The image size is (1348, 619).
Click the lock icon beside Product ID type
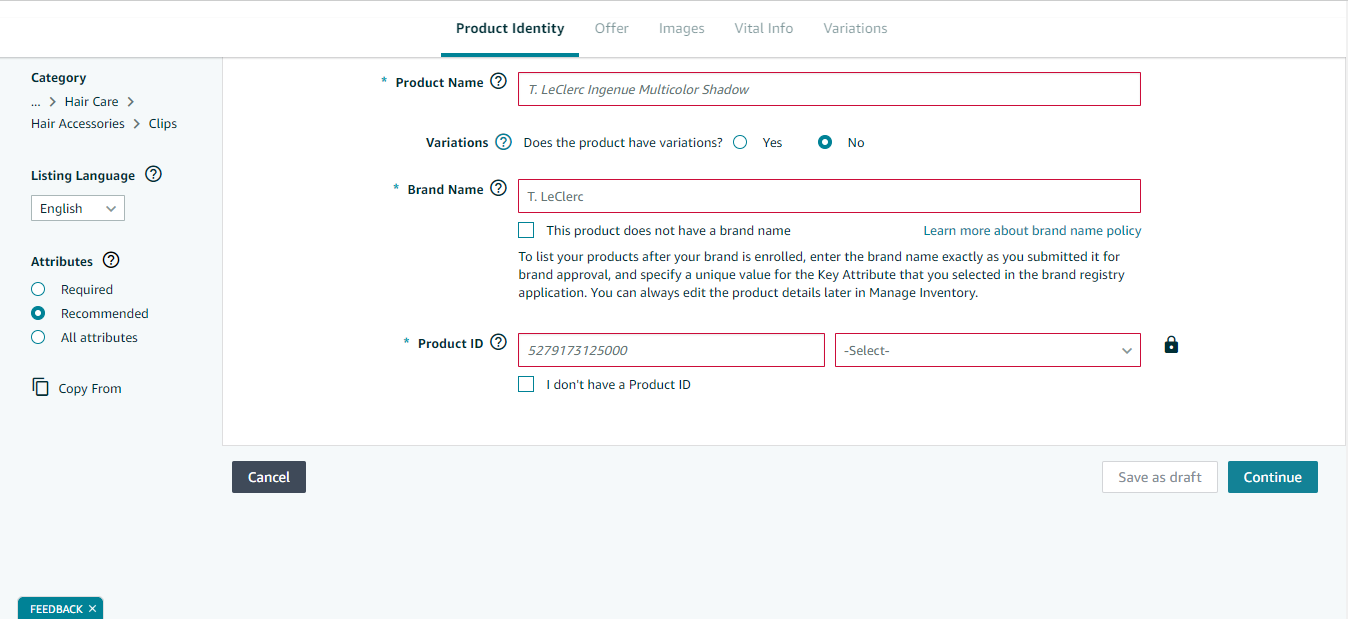pyautogui.click(x=1172, y=345)
